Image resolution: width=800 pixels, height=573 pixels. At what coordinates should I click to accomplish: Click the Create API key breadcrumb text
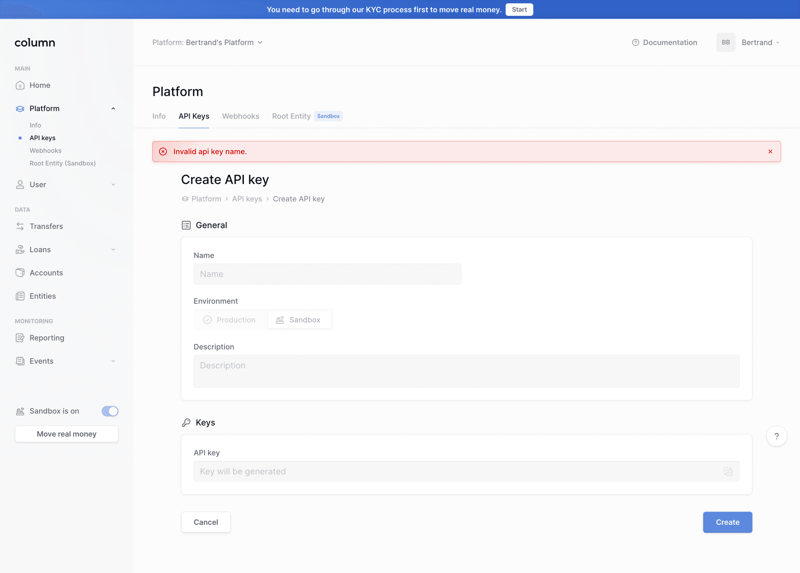click(x=298, y=199)
